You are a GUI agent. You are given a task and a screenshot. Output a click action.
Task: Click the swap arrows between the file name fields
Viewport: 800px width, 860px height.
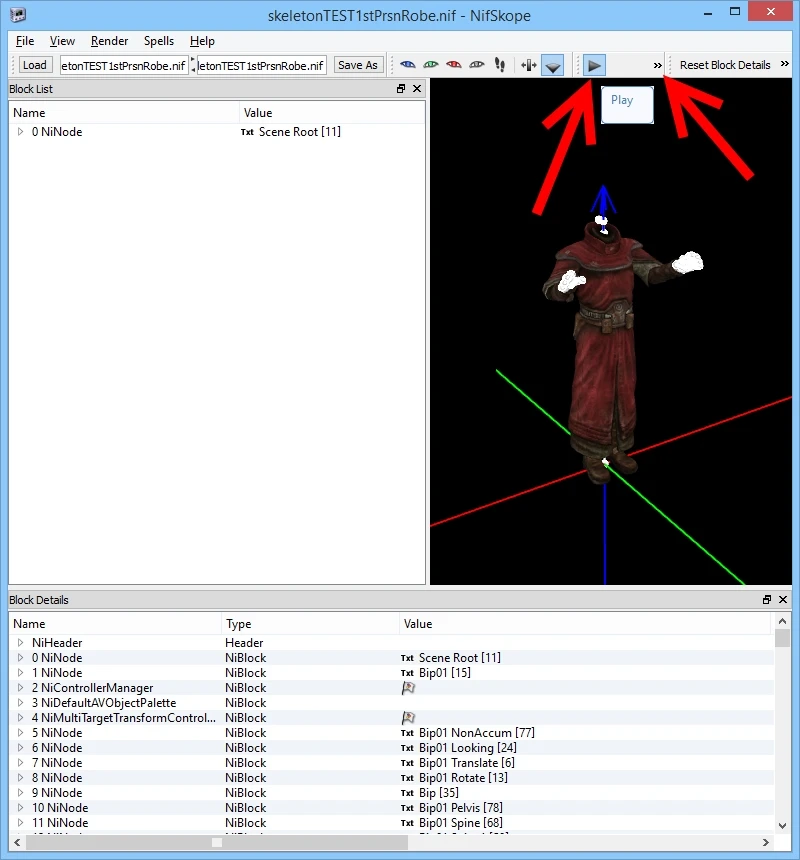[193, 65]
